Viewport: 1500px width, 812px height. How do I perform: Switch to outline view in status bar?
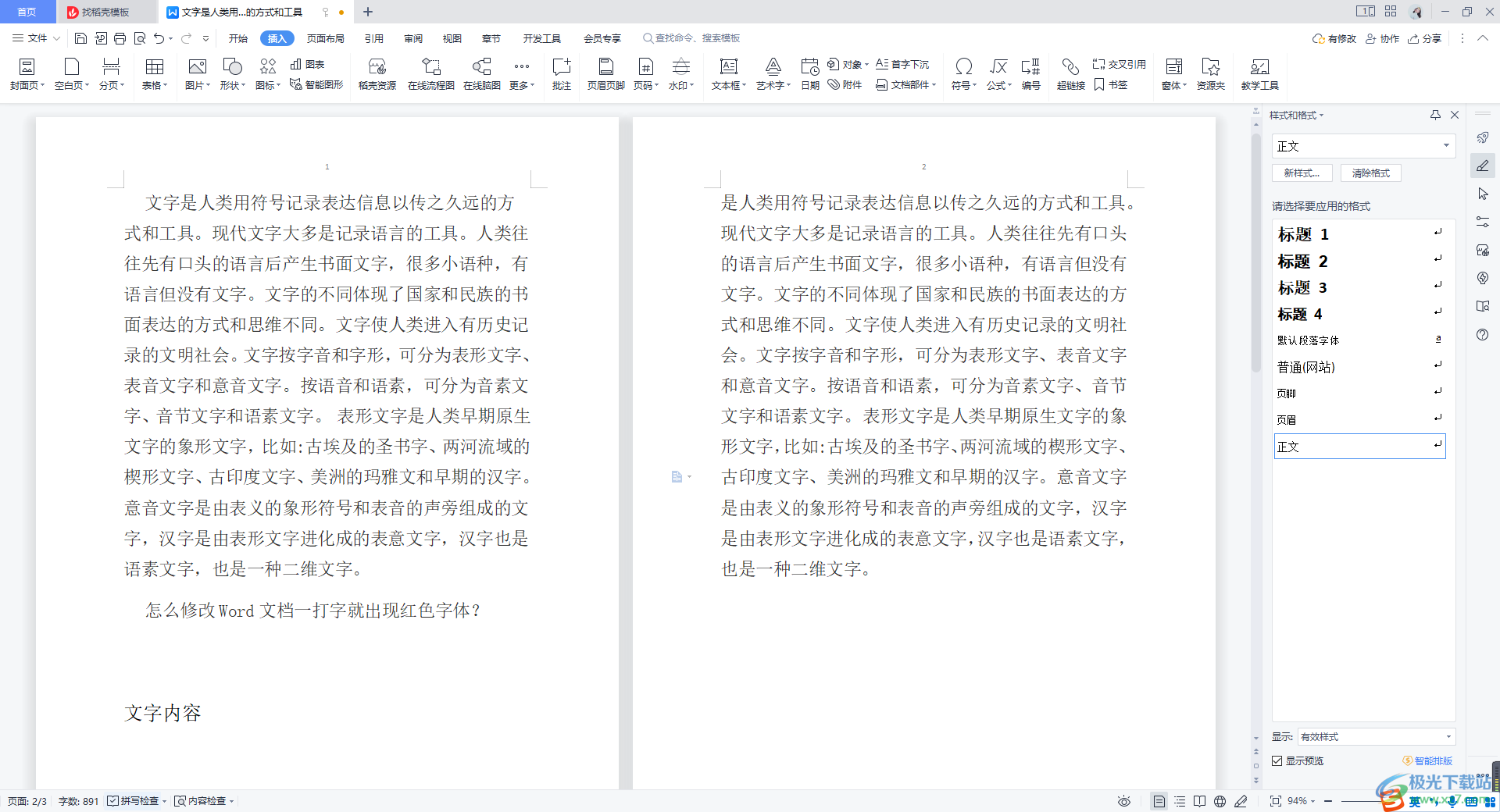point(1180,801)
